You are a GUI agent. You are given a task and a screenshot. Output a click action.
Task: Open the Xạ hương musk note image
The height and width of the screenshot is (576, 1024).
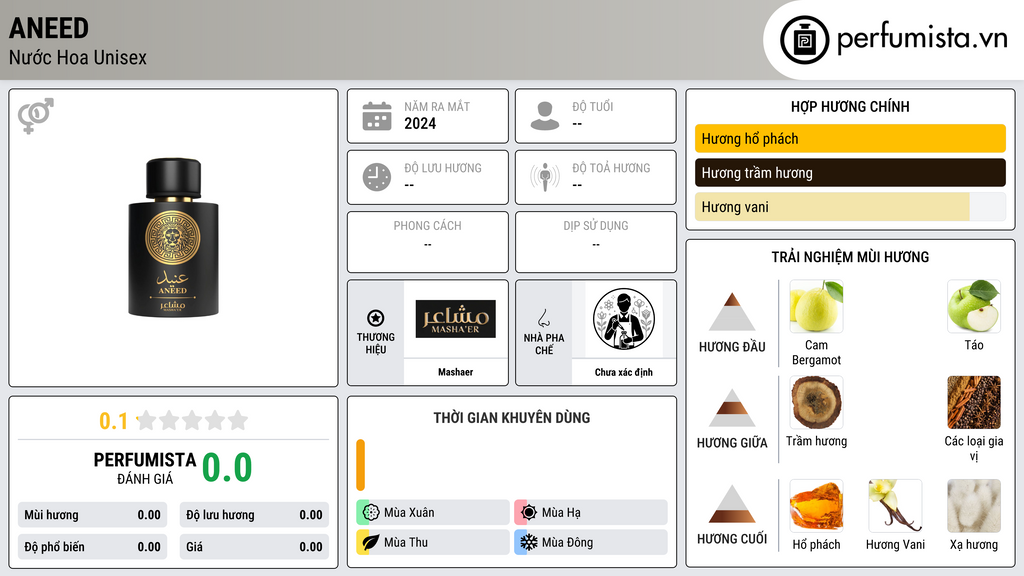coord(974,506)
